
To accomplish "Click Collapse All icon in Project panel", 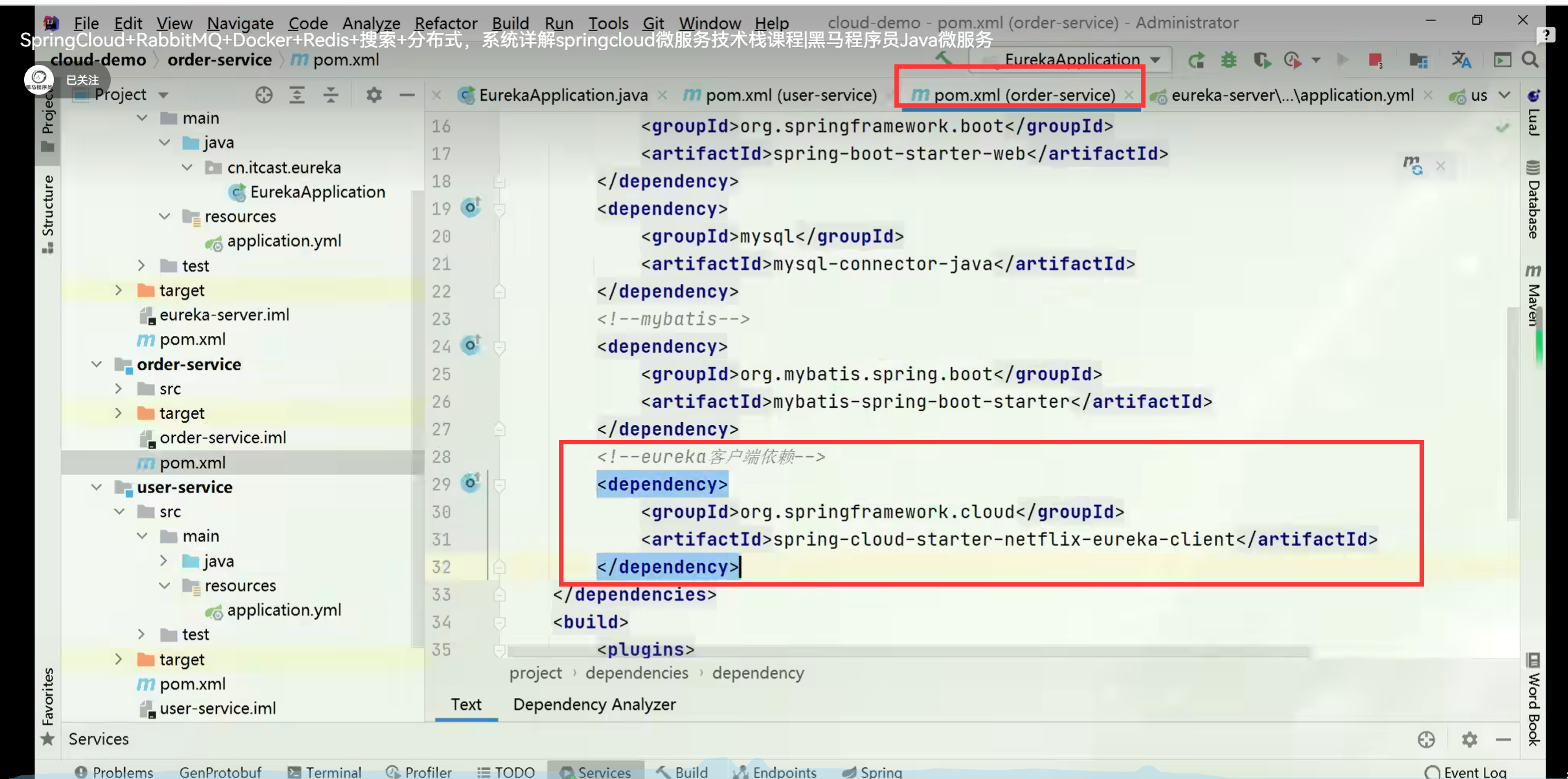I will [331, 95].
